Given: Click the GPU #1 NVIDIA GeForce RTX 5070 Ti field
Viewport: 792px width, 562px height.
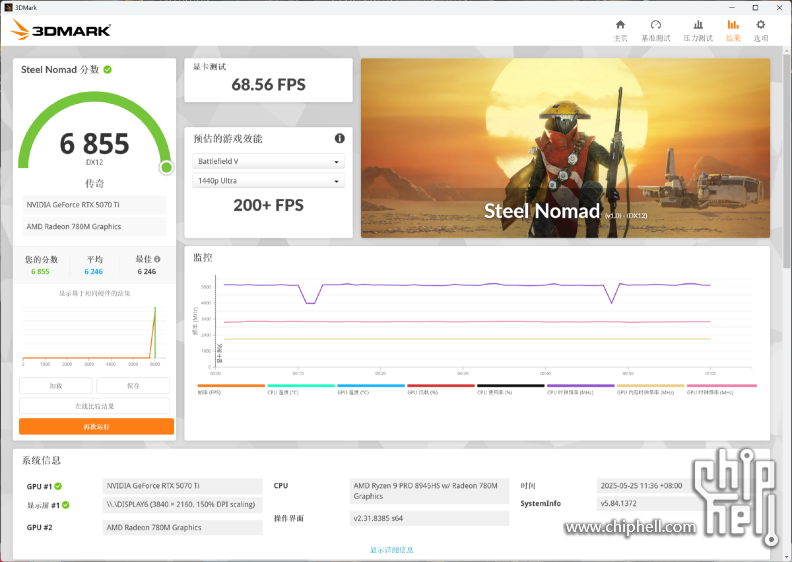Looking at the screenshot, I should pyautogui.click(x=182, y=486).
